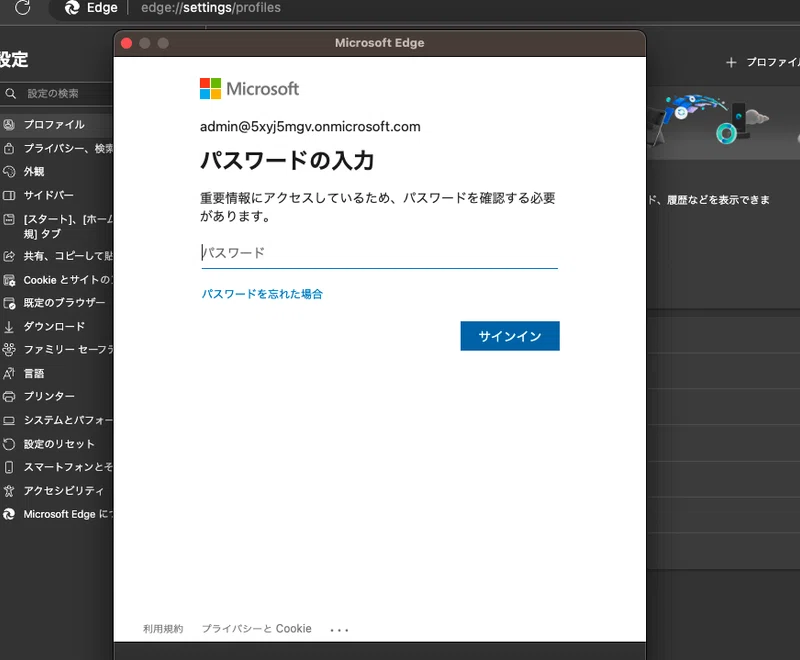Click the three-dots more options in footer
Screen dimensions: 800x660
point(339,630)
